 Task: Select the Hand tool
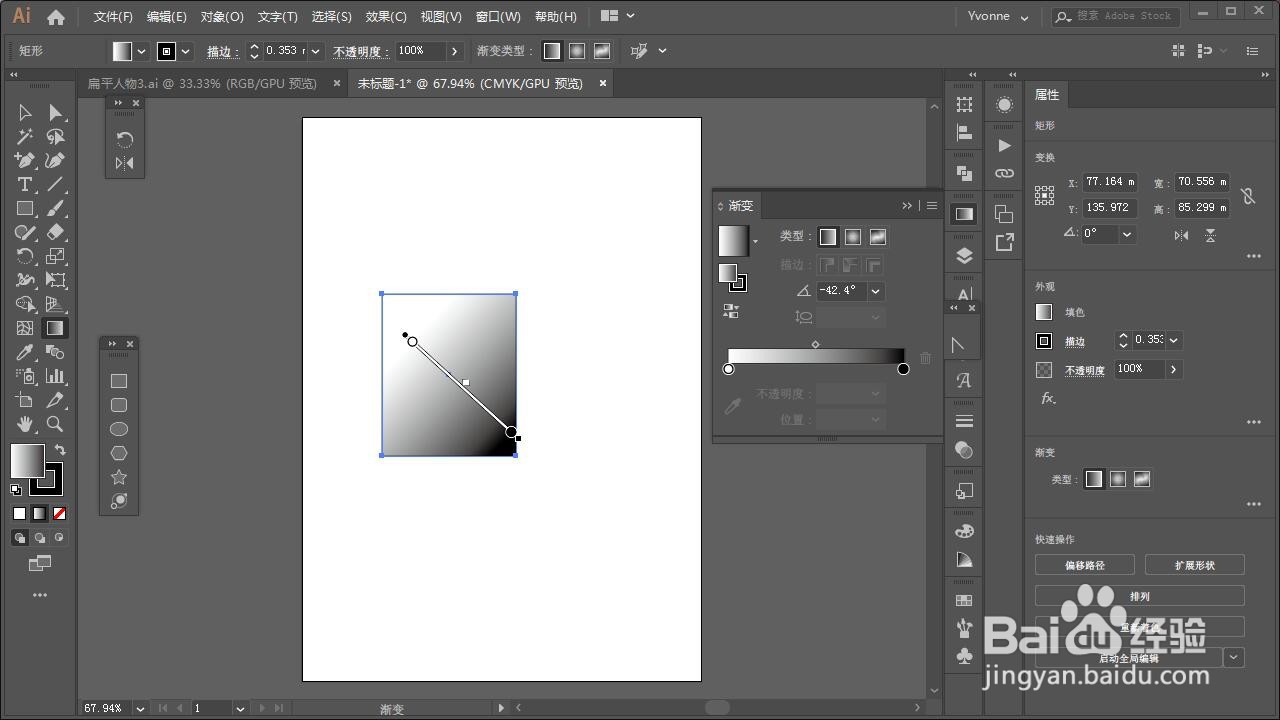click(x=25, y=424)
